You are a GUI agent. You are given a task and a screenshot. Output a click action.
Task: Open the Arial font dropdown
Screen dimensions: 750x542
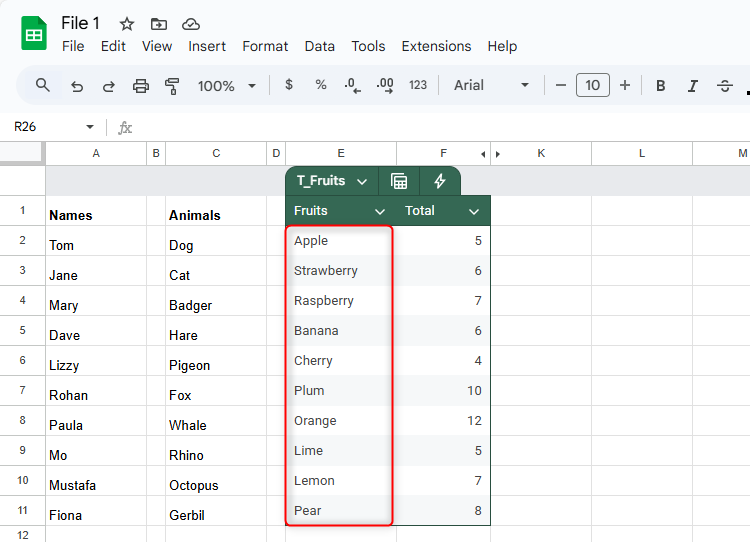(491, 86)
